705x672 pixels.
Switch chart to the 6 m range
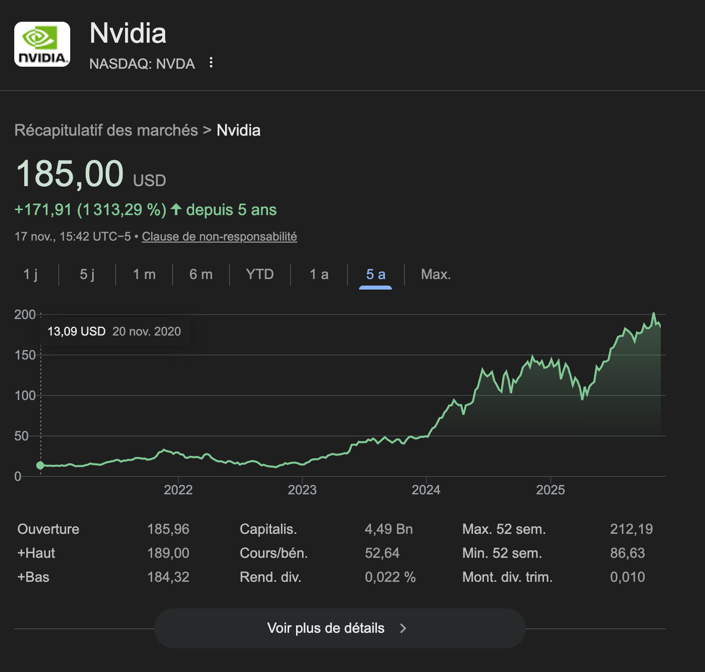201,274
